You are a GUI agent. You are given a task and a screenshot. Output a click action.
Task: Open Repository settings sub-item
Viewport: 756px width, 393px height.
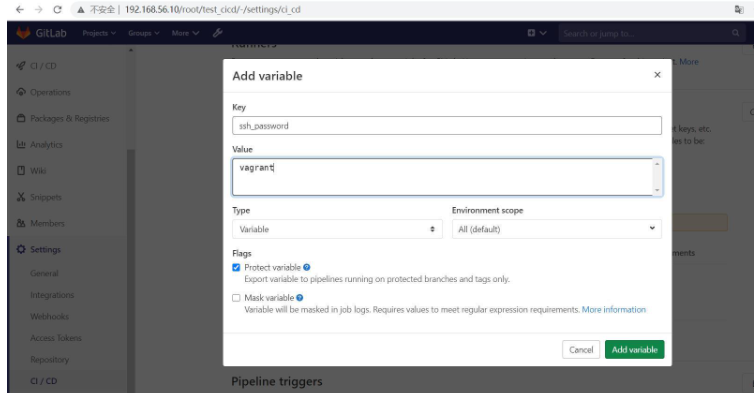point(50,360)
